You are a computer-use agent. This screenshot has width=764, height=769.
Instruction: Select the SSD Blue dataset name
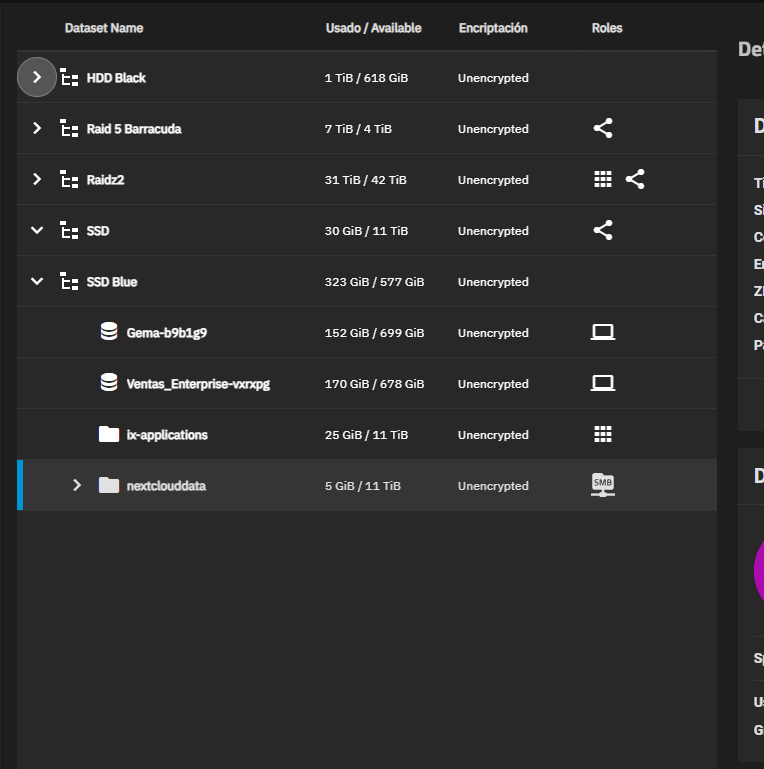tap(112, 282)
